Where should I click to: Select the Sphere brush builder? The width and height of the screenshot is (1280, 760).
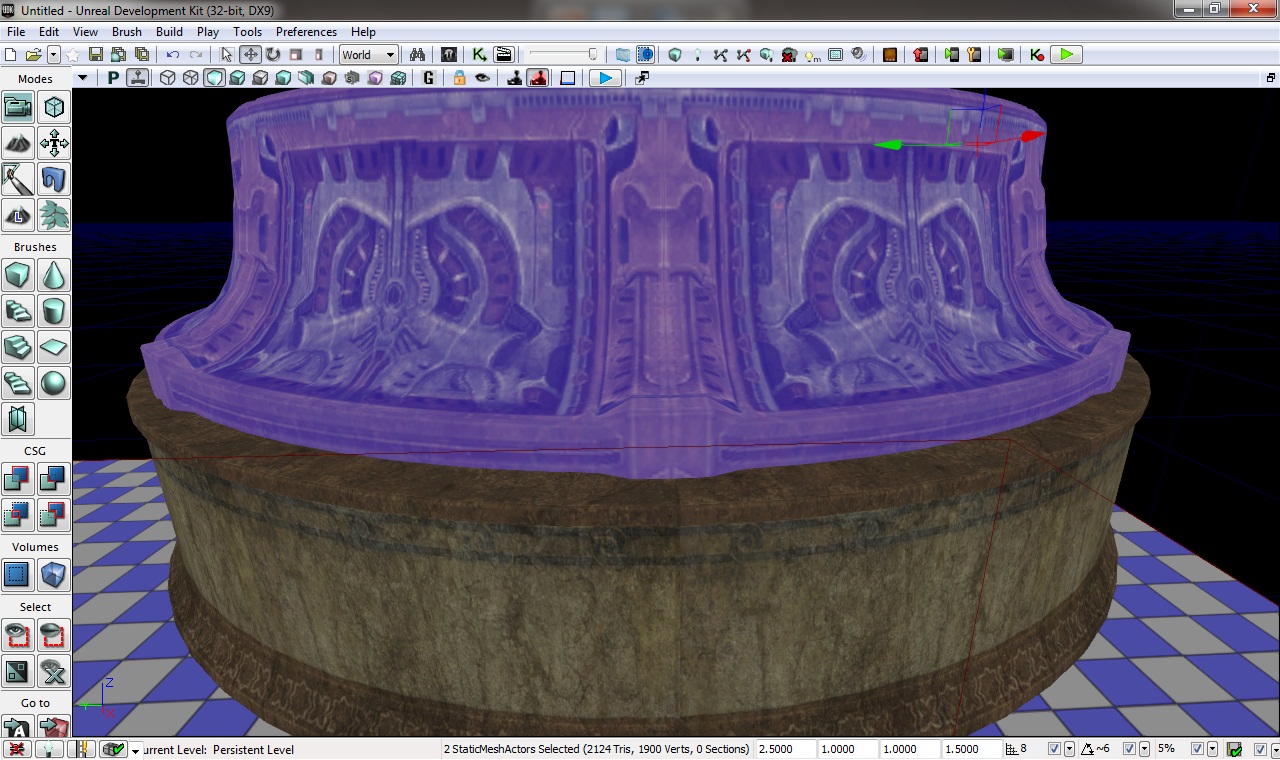click(x=54, y=383)
